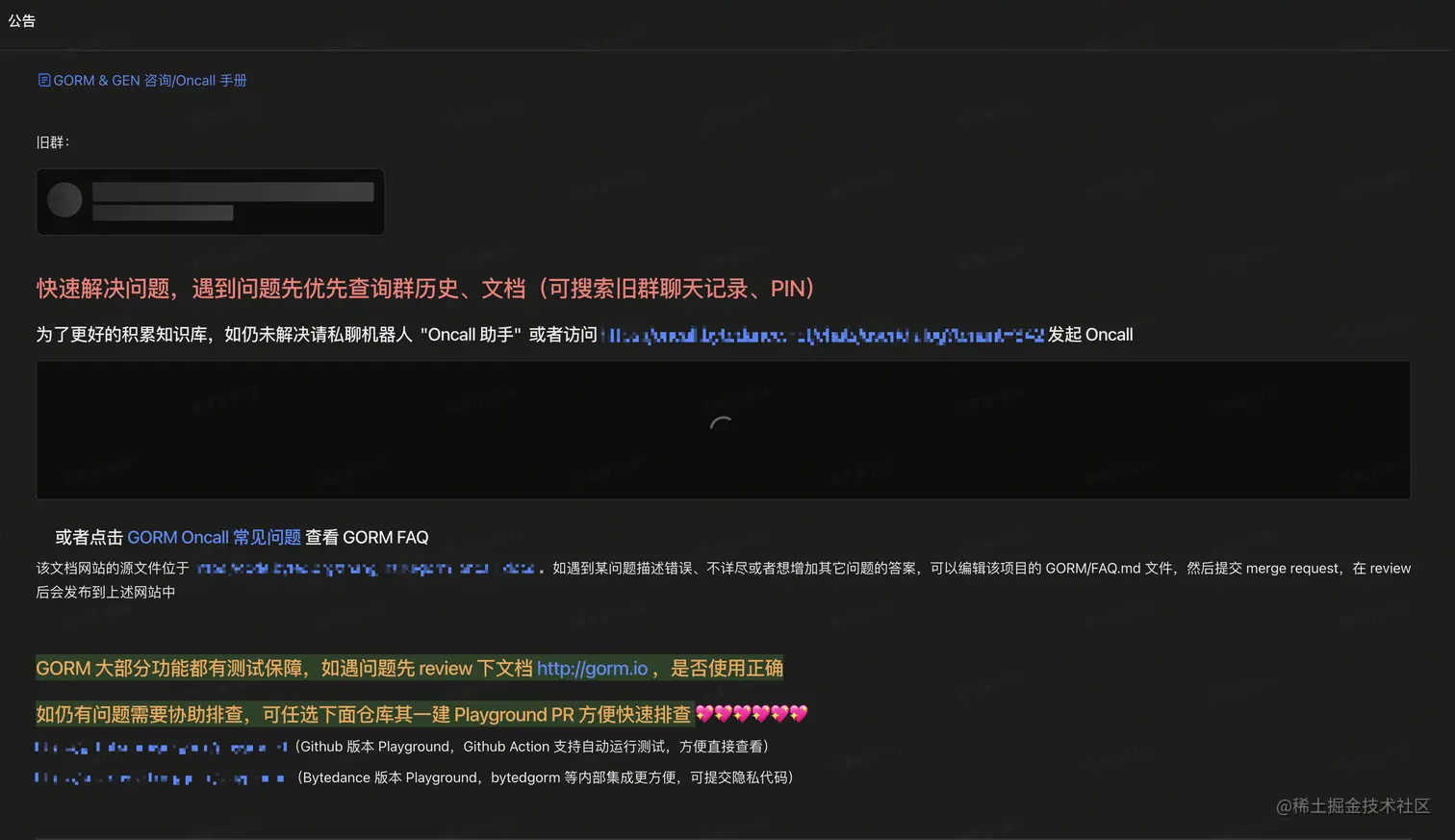Click the highlighted line GORM 大部分功能都有测试保障
This screenshot has width=1455, height=840.
tap(409, 669)
